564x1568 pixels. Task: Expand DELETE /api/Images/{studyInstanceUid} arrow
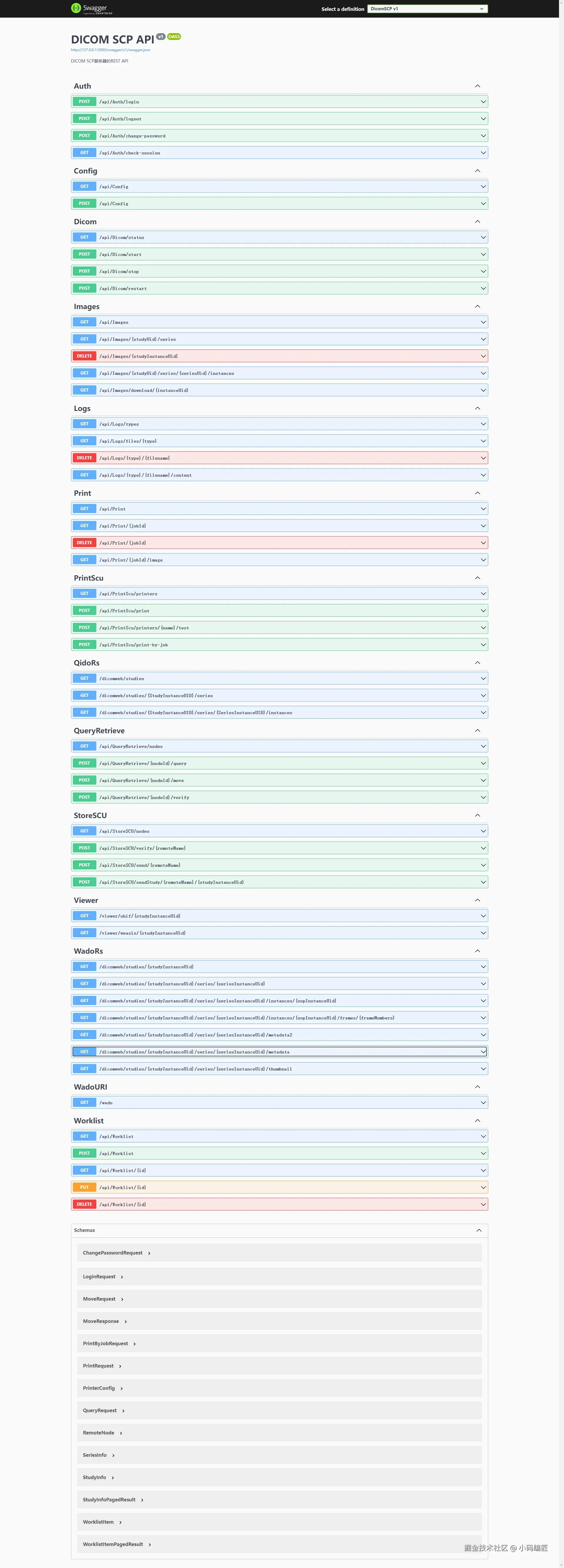click(483, 356)
